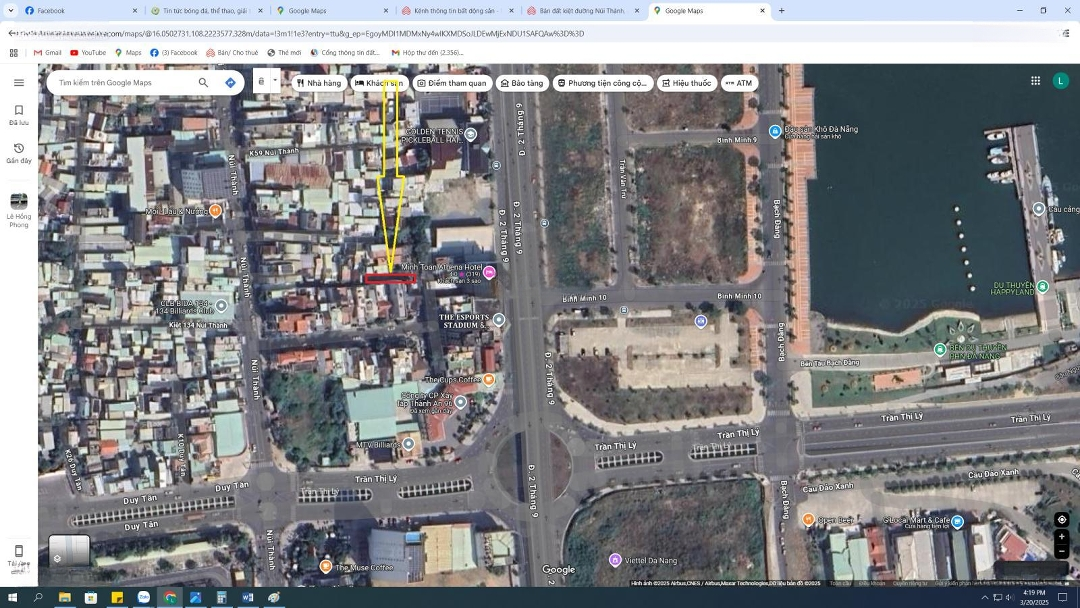Screen dimensions: 1080x608
Task: Click the Tìm kiếm trên Google Maps field
Action: (x=120, y=83)
